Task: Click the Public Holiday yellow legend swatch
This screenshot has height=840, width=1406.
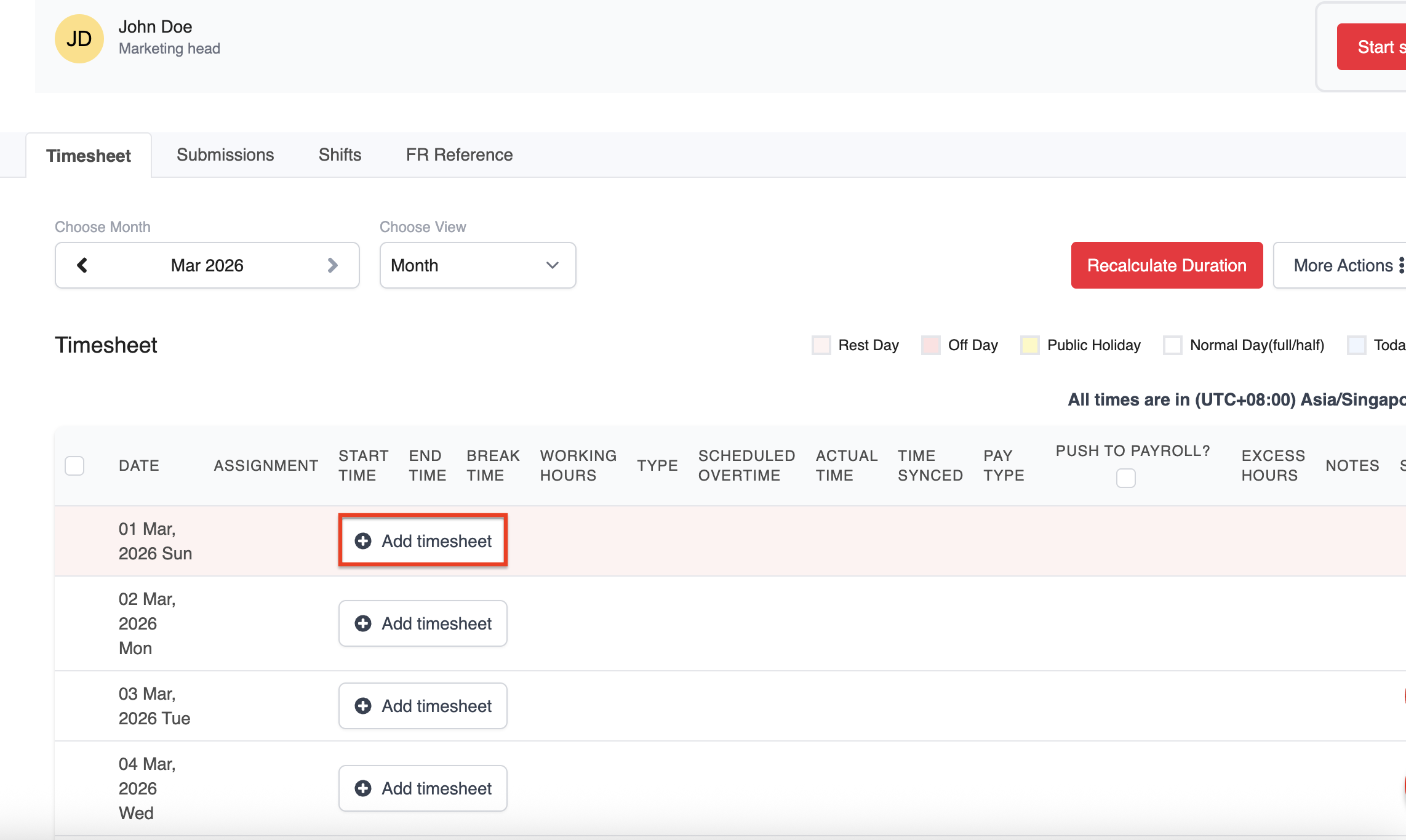Action: [1029, 345]
